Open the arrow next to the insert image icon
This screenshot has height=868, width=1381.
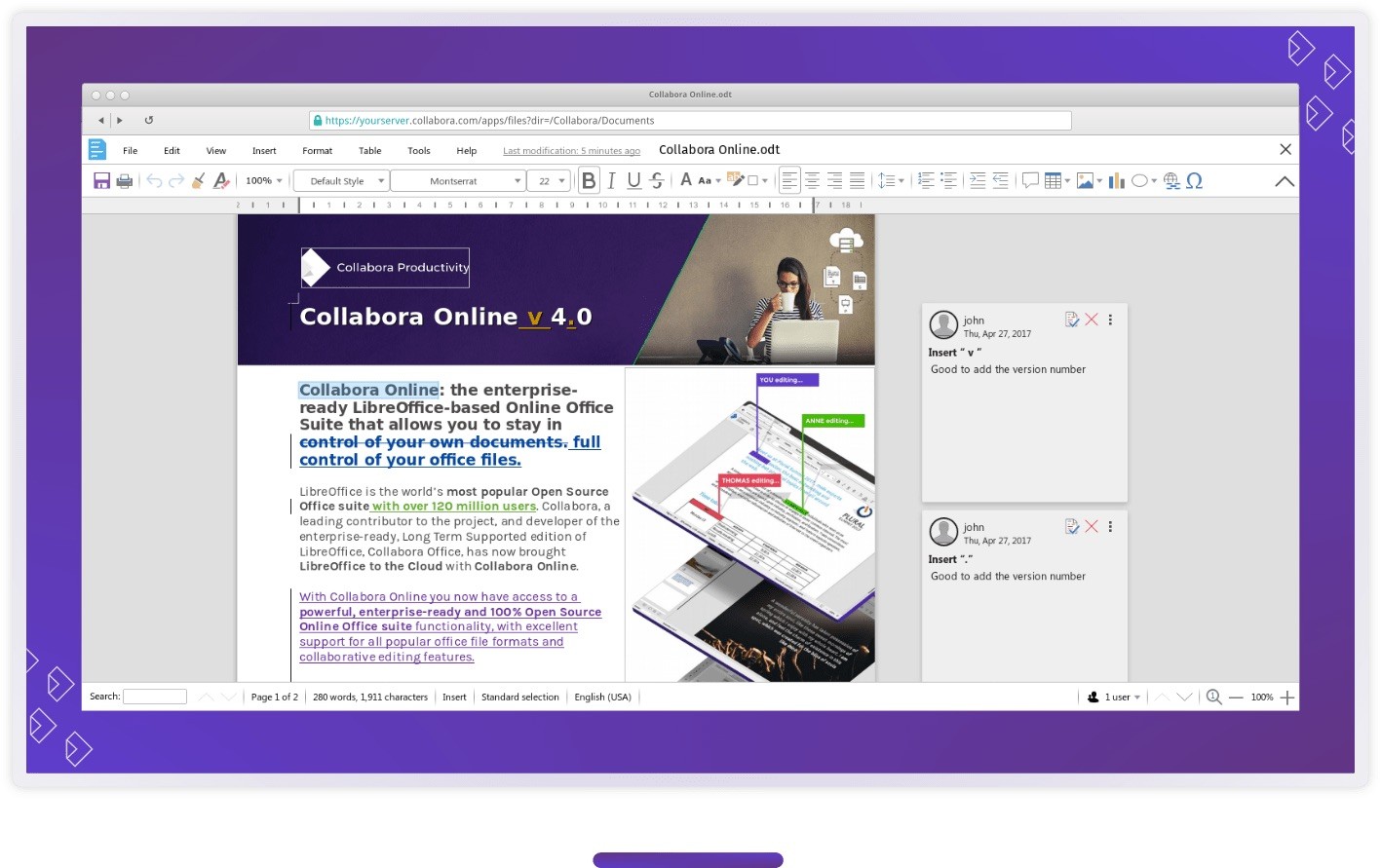click(1099, 181)
